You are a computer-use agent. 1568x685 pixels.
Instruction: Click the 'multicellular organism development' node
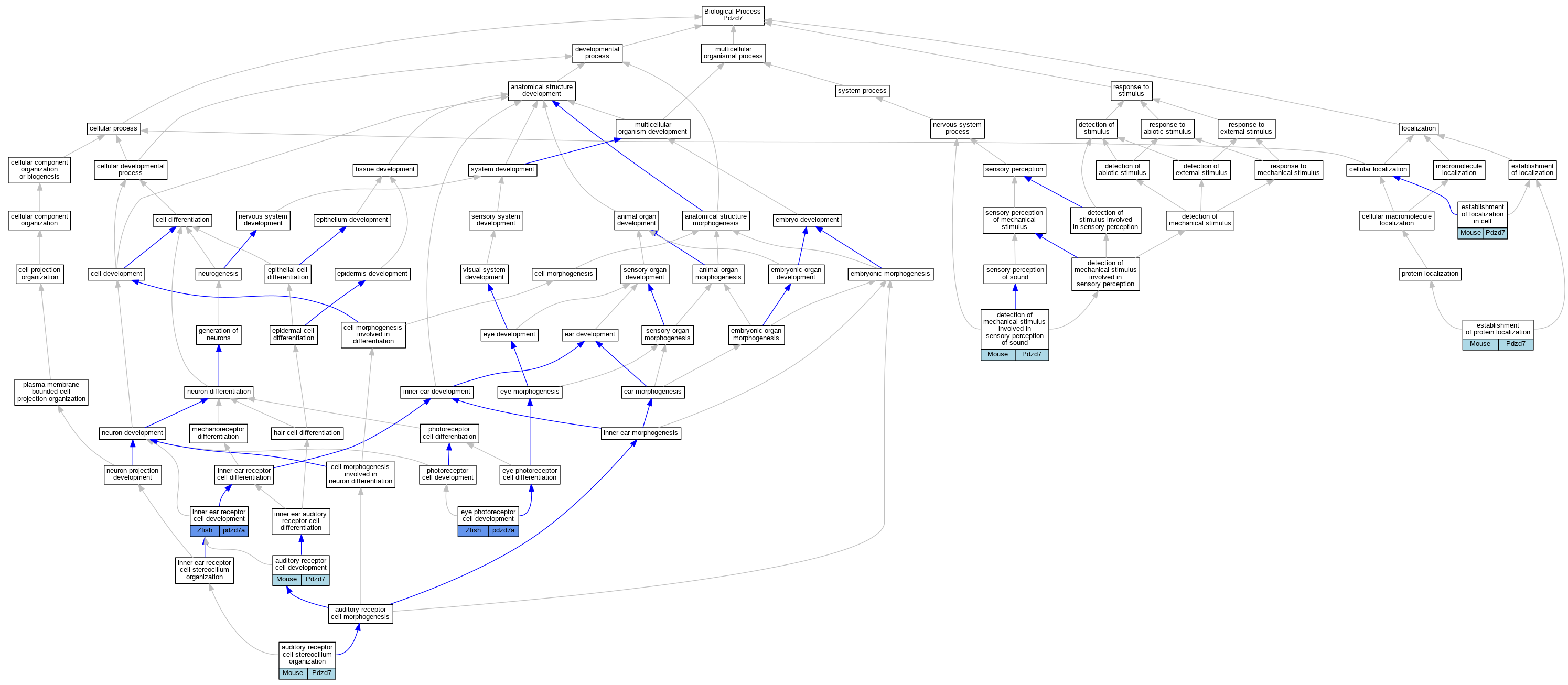[x=652, y=128]
